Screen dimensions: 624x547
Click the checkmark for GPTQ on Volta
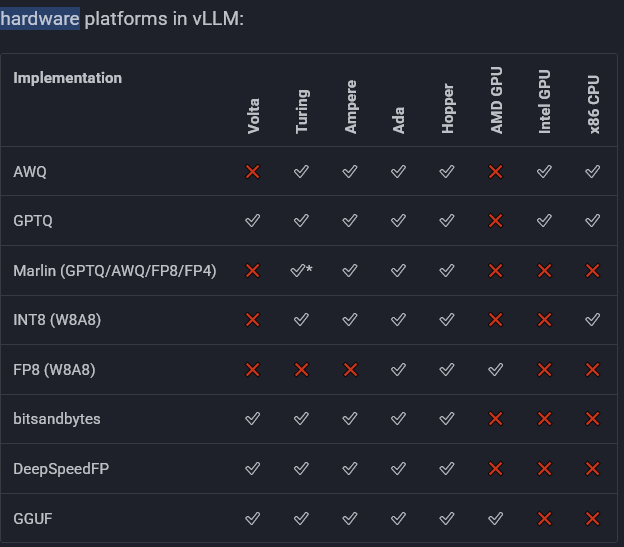[252, 221]
